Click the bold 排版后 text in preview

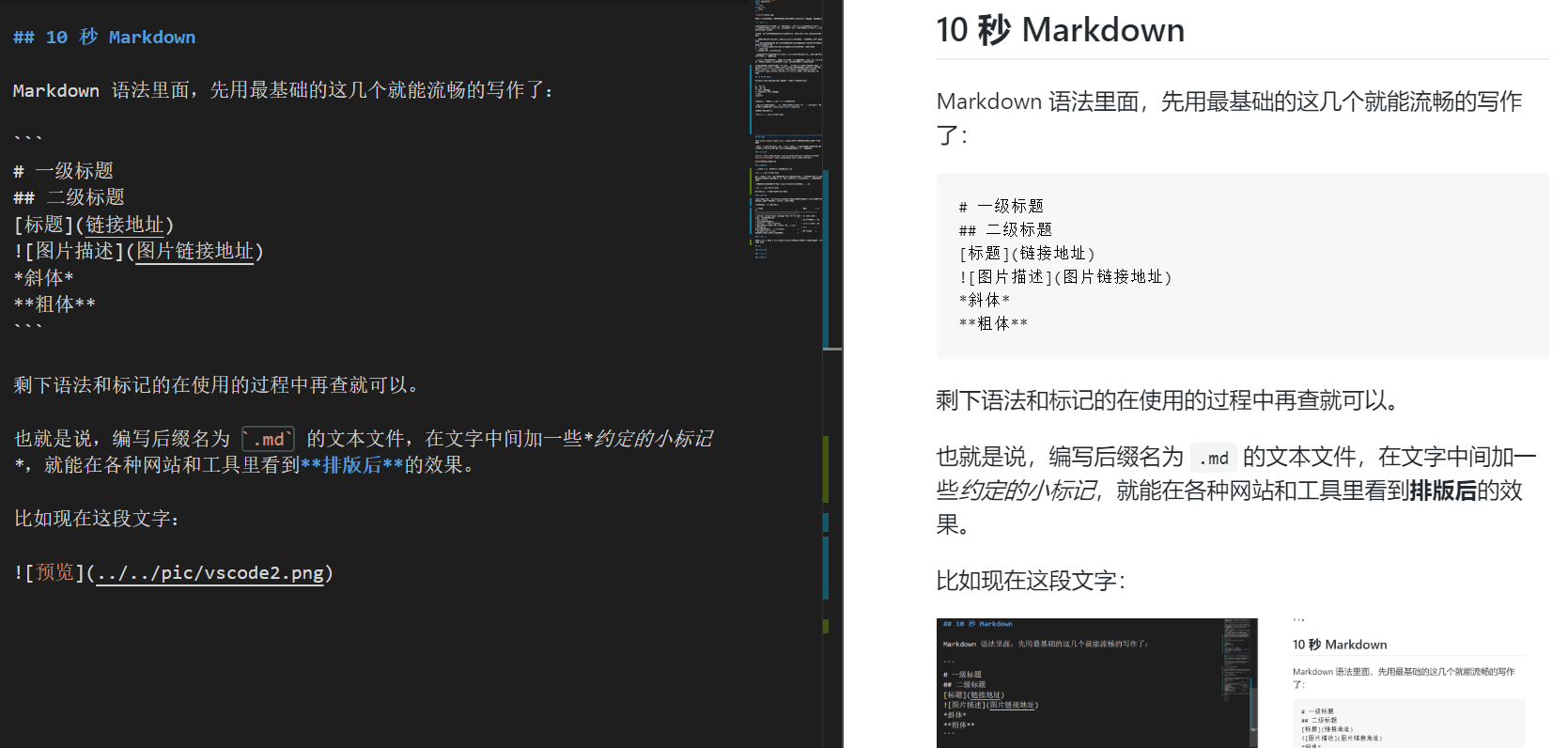point(1443,491)
